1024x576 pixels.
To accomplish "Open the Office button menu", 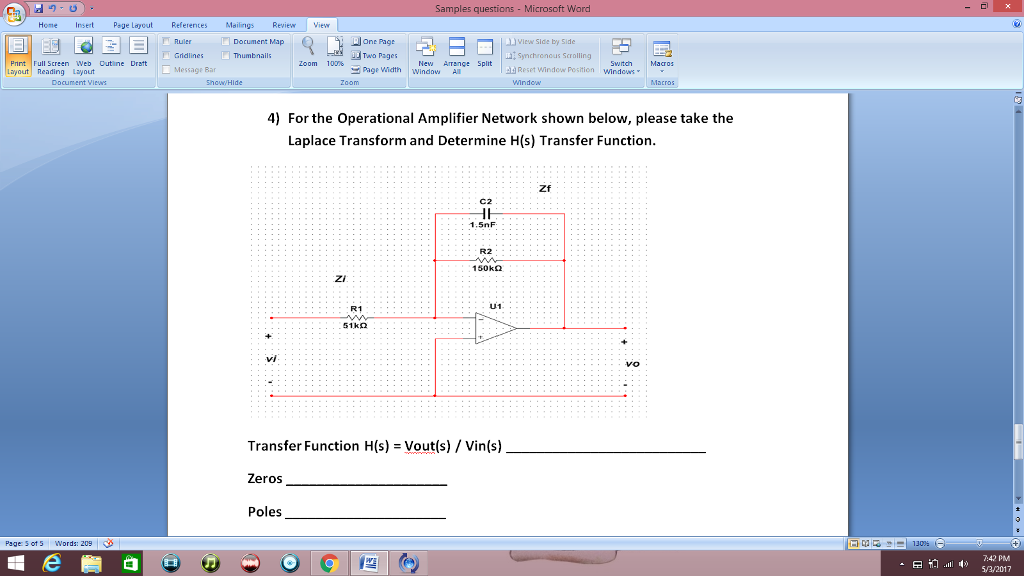I will 13,9.
